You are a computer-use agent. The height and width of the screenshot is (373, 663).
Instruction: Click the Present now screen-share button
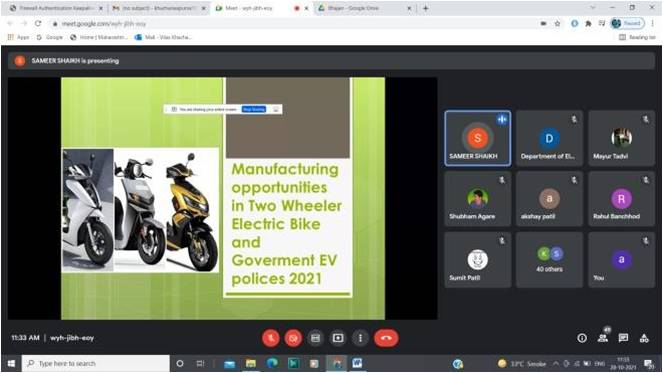pos(338,338)
